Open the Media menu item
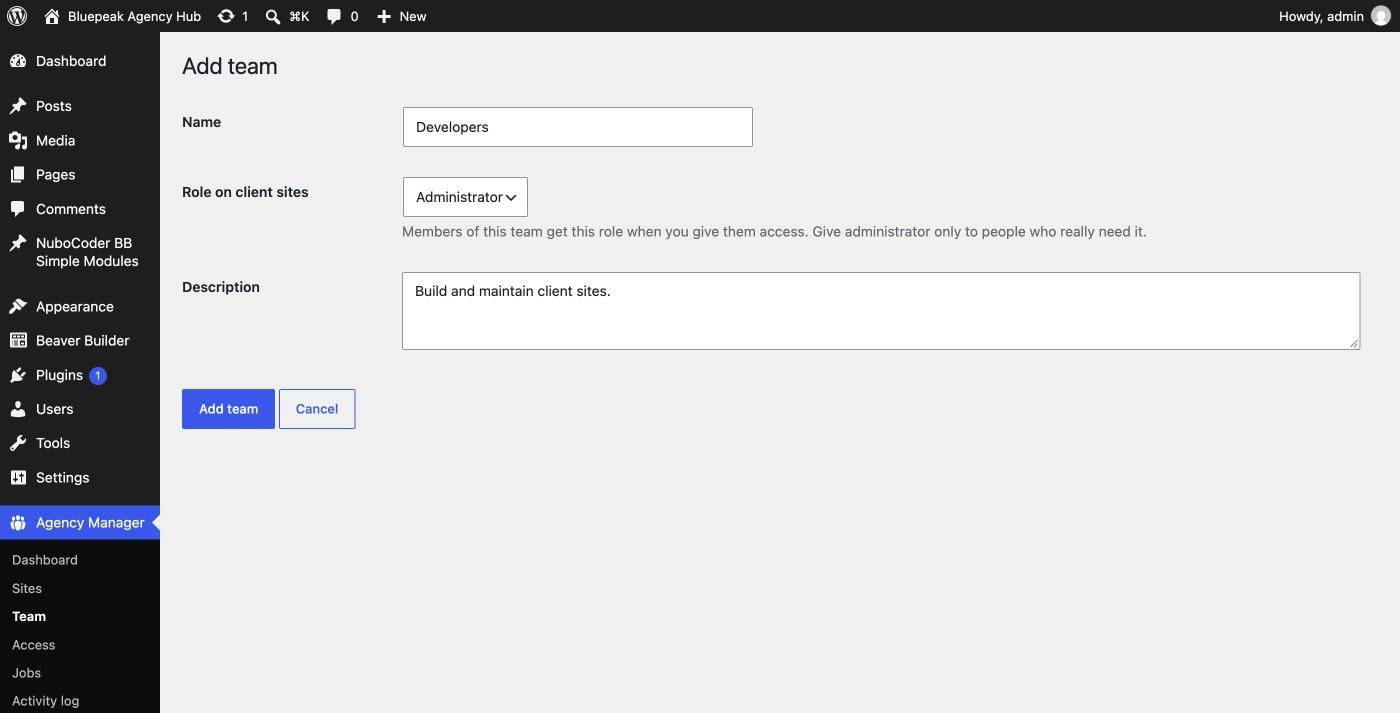1400x713 pixels. 55,140
